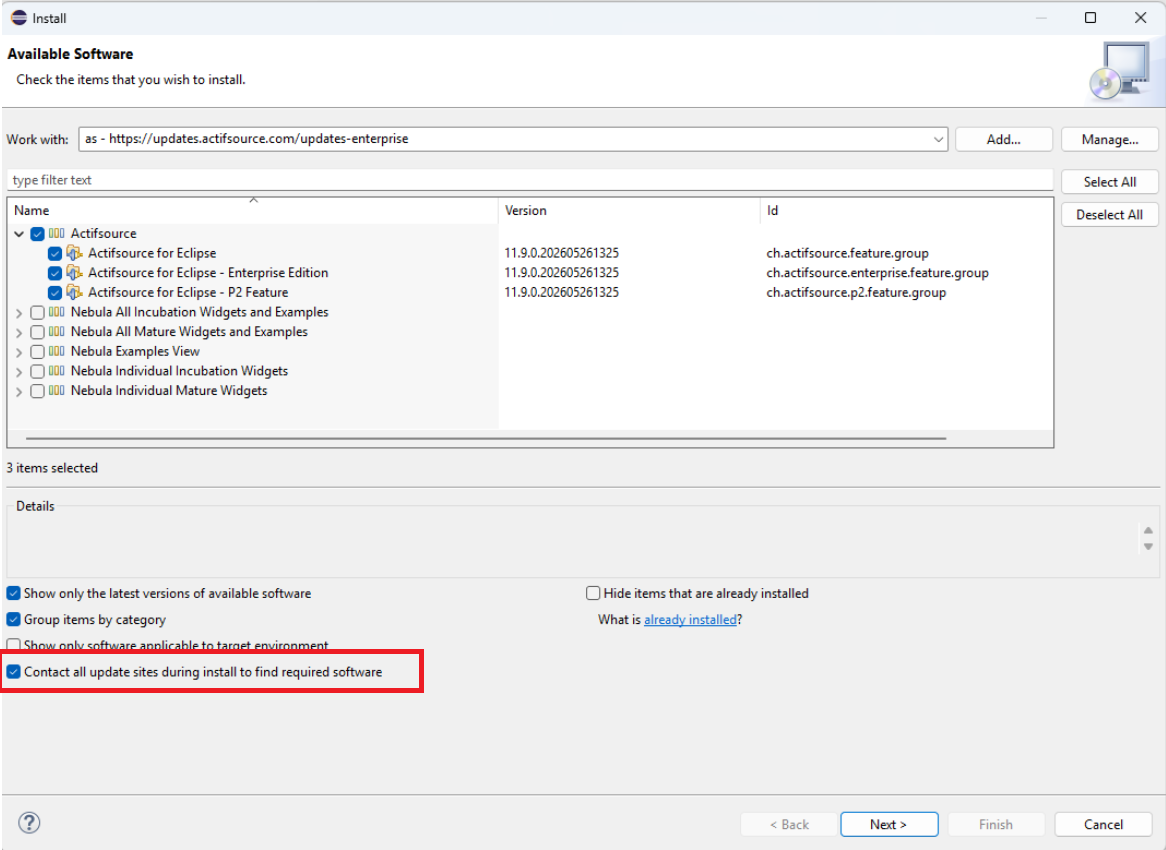The height and width of the screenshot is (850, 1166).
Task: Click the install wizard CD and monitor image
Action: [x=1120, y=71]
